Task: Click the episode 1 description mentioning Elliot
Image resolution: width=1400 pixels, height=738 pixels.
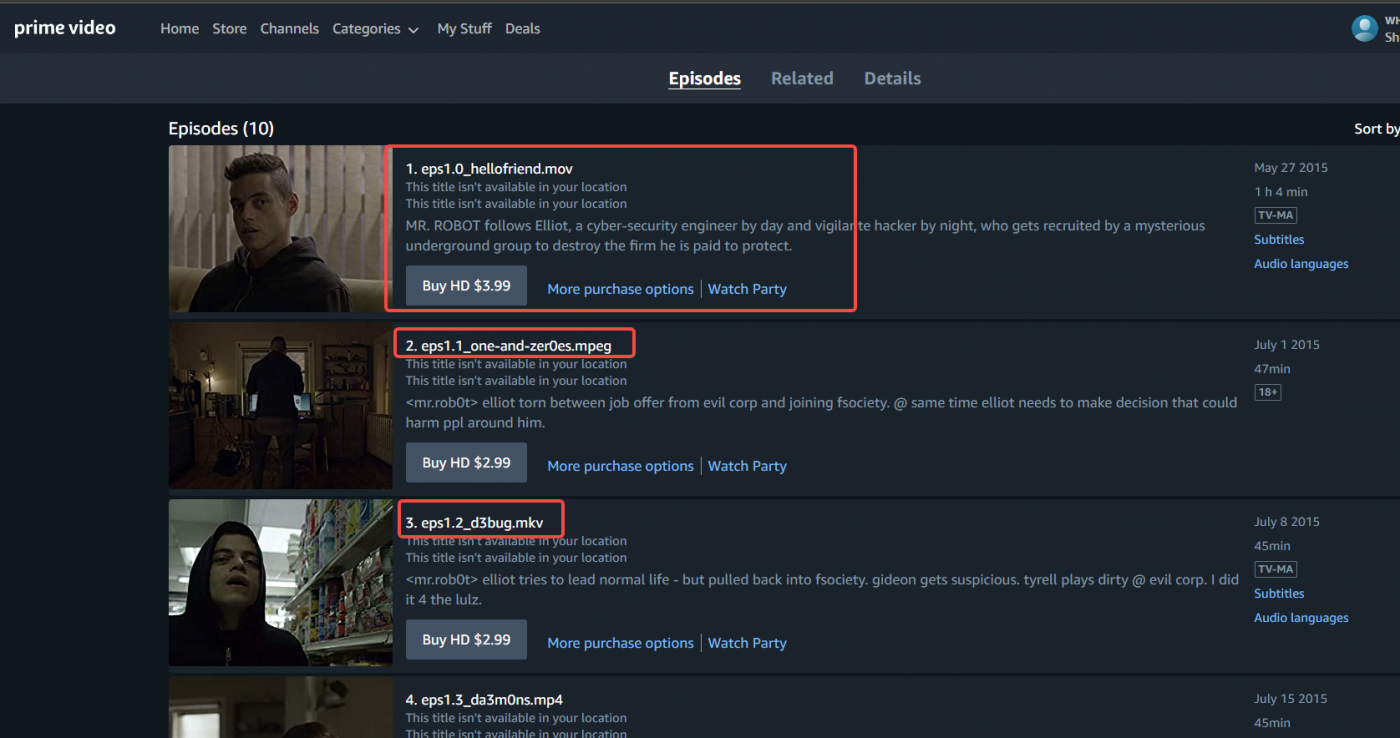Action: (805, 236)
